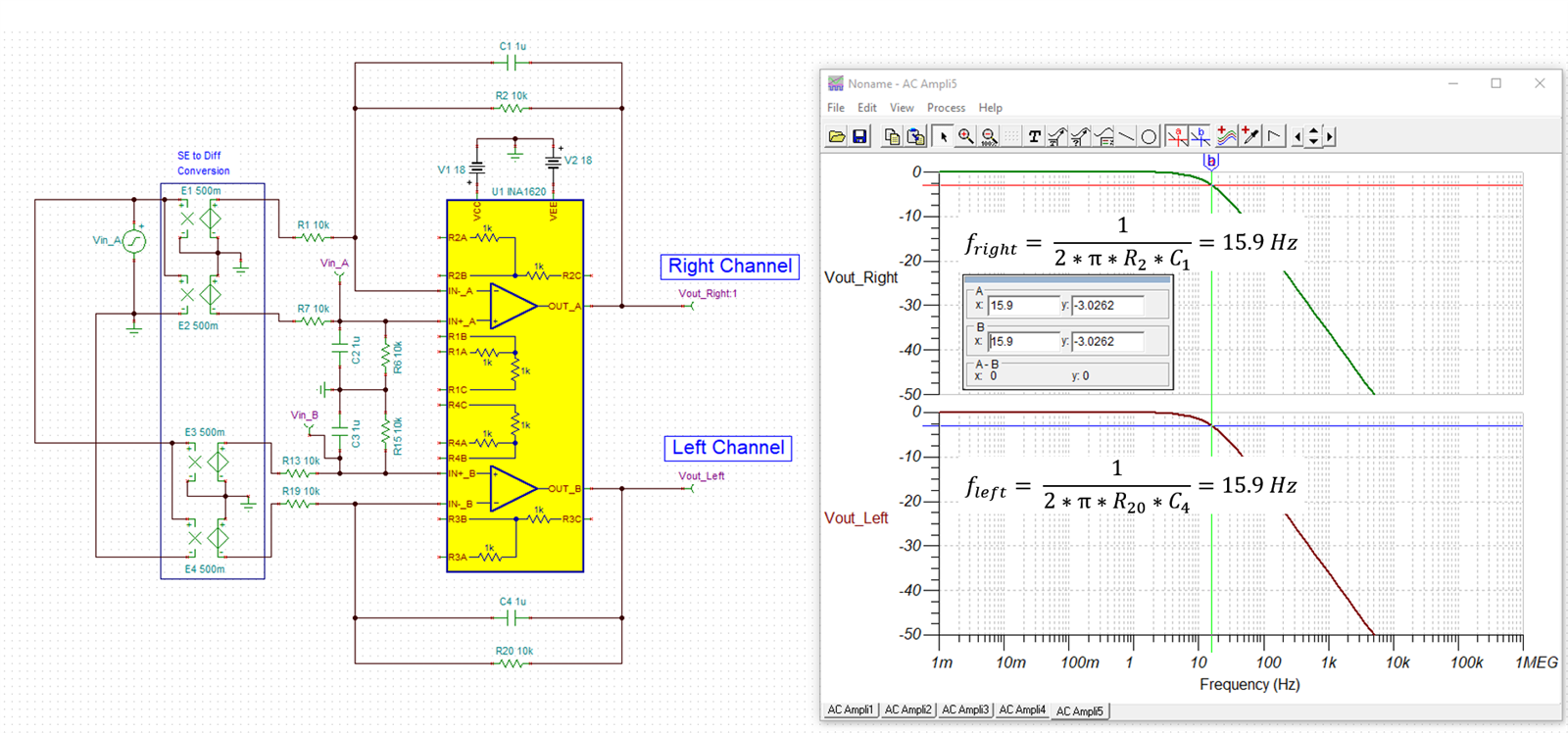
Task: Click the Copy icon in toolbar
Action: [x=892, y=136]
